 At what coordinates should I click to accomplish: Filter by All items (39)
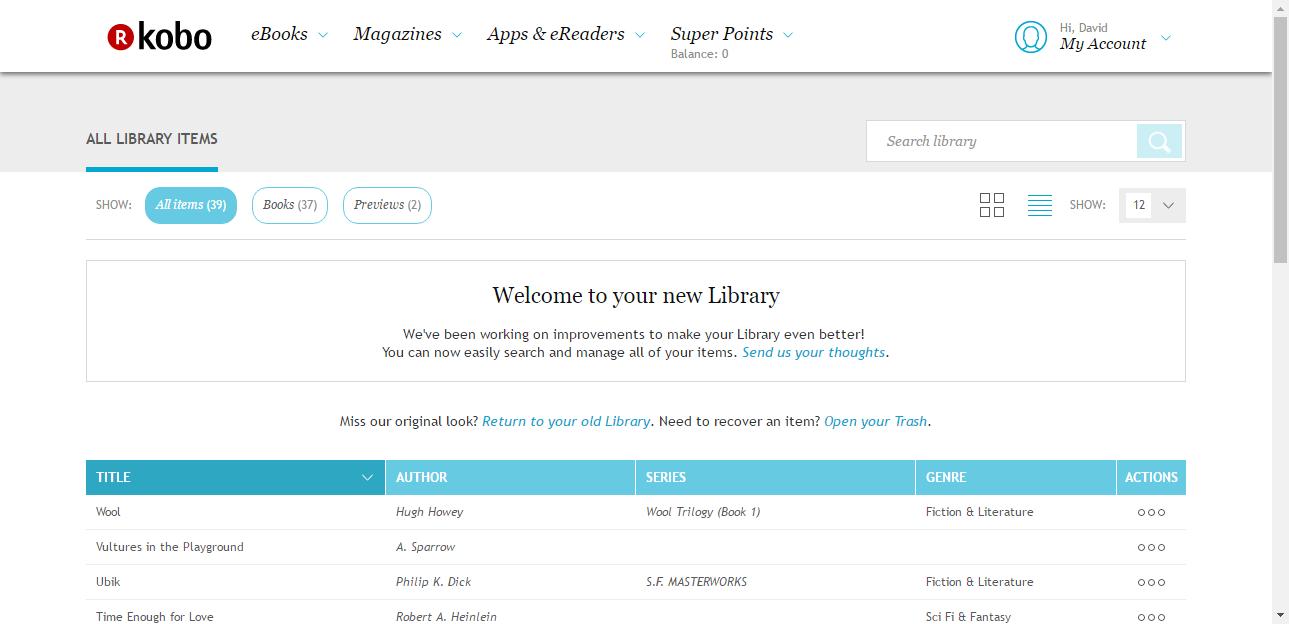click(191, 205)
